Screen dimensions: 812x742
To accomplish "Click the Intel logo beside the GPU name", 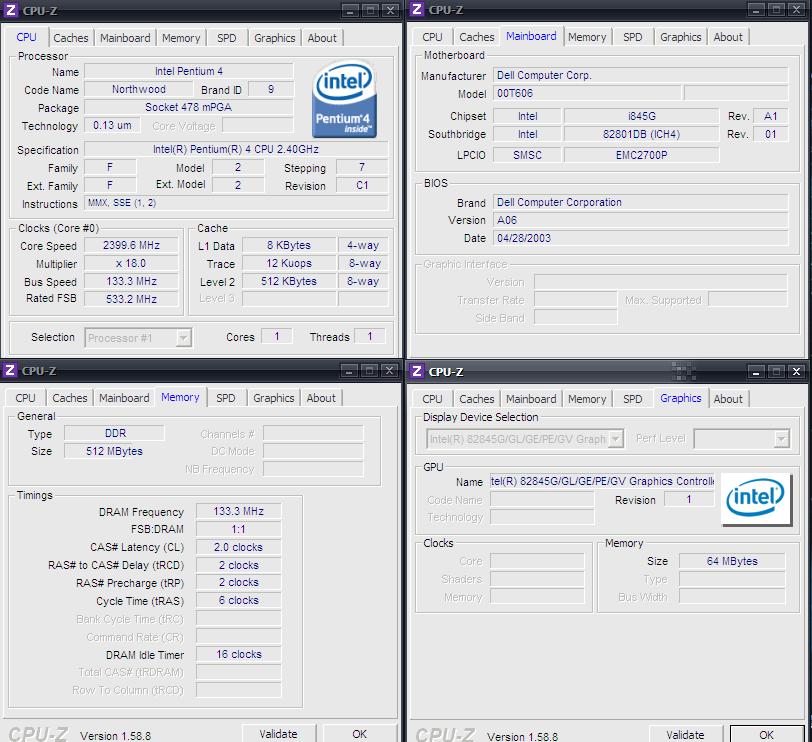I will pos(755,498).
